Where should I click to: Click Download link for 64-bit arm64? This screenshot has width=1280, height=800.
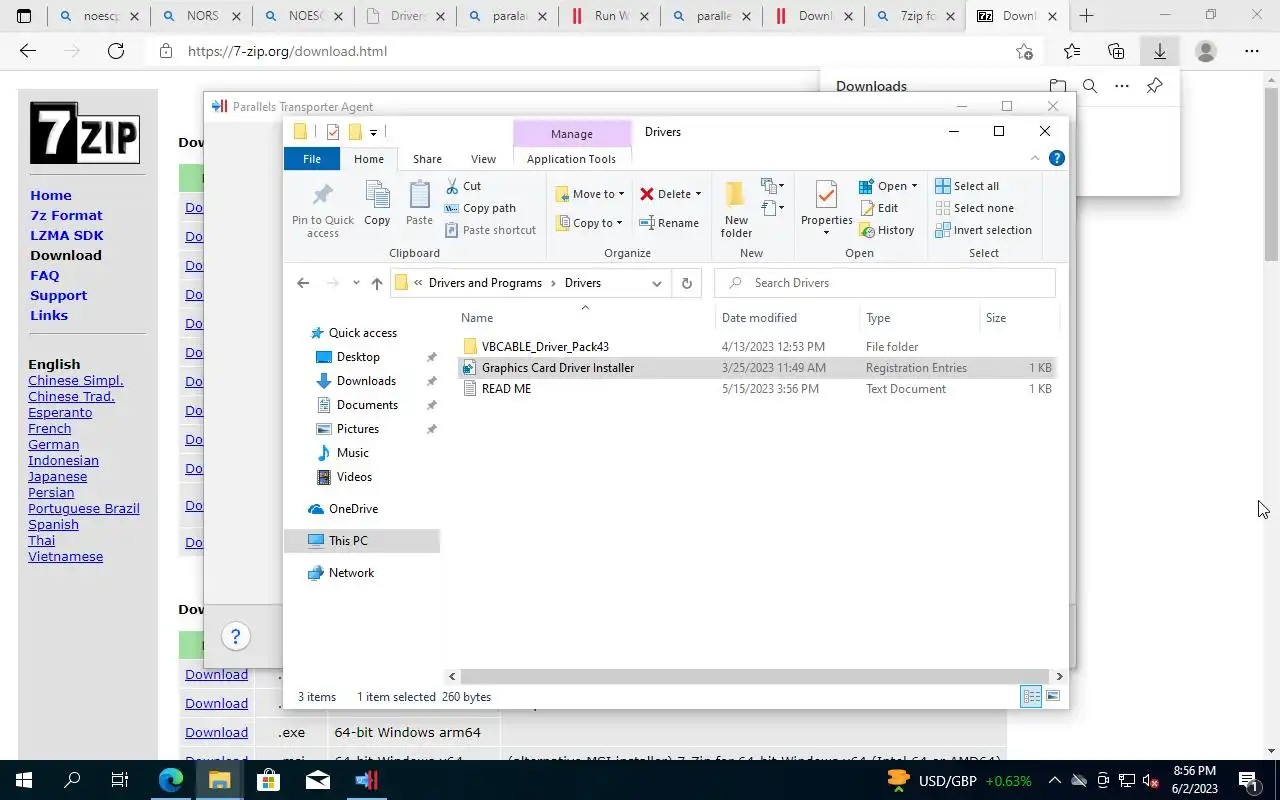(x=216, y=732)
